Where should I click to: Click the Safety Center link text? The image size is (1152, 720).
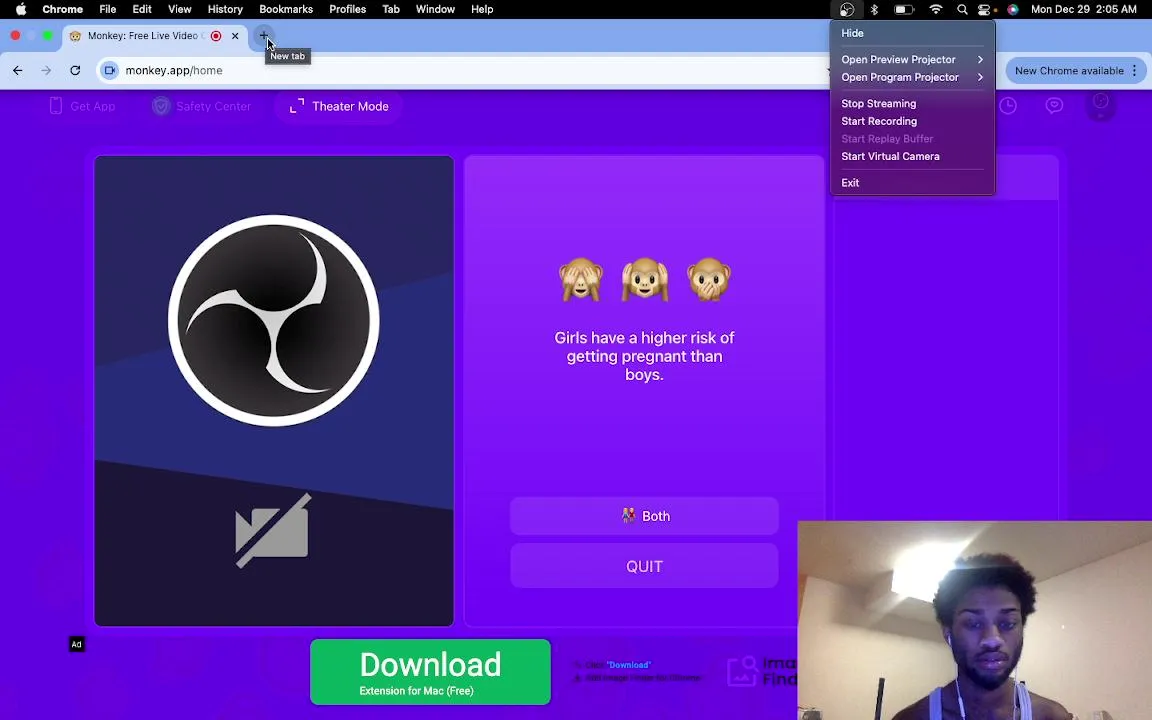point(213,107)
